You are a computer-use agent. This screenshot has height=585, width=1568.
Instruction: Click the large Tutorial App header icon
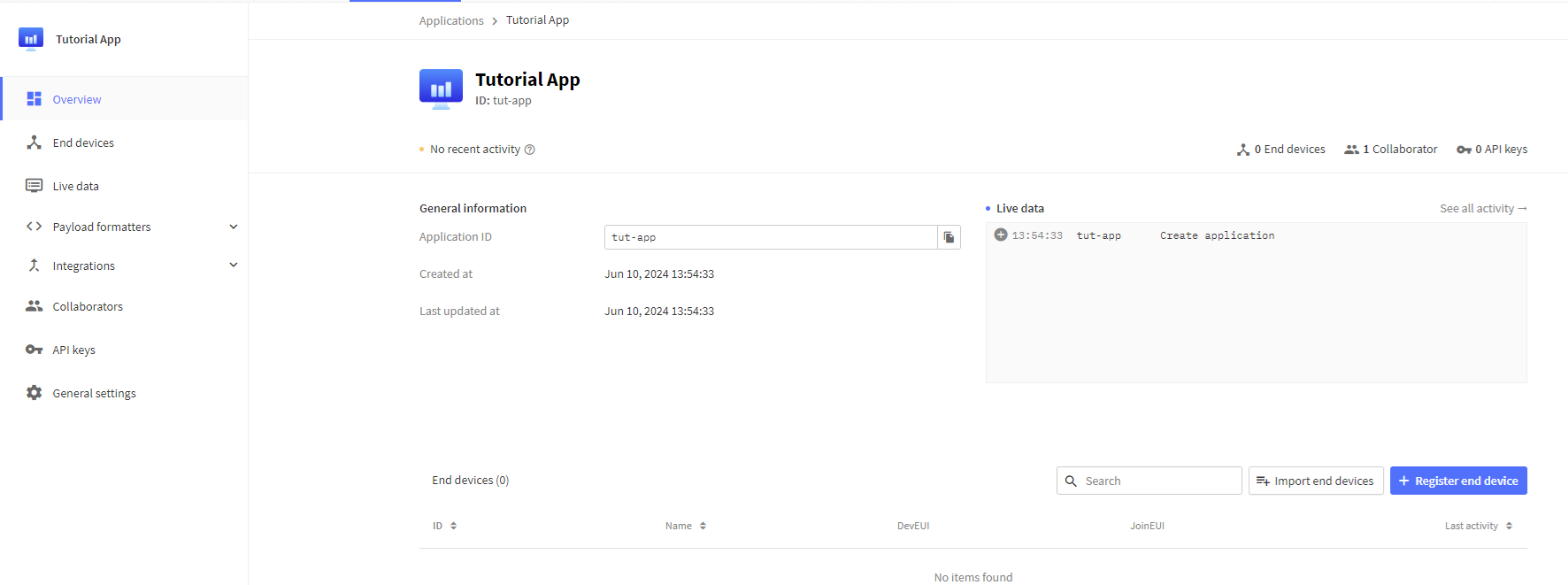[x=441, y=89]
